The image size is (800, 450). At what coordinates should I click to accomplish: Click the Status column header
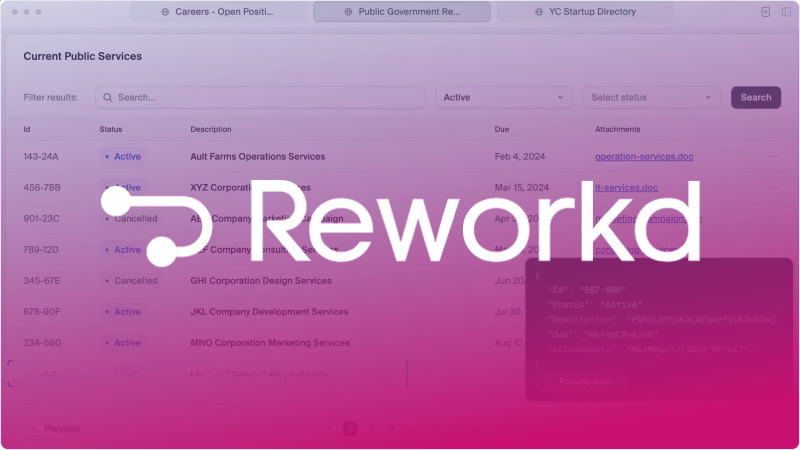(111, 130)
